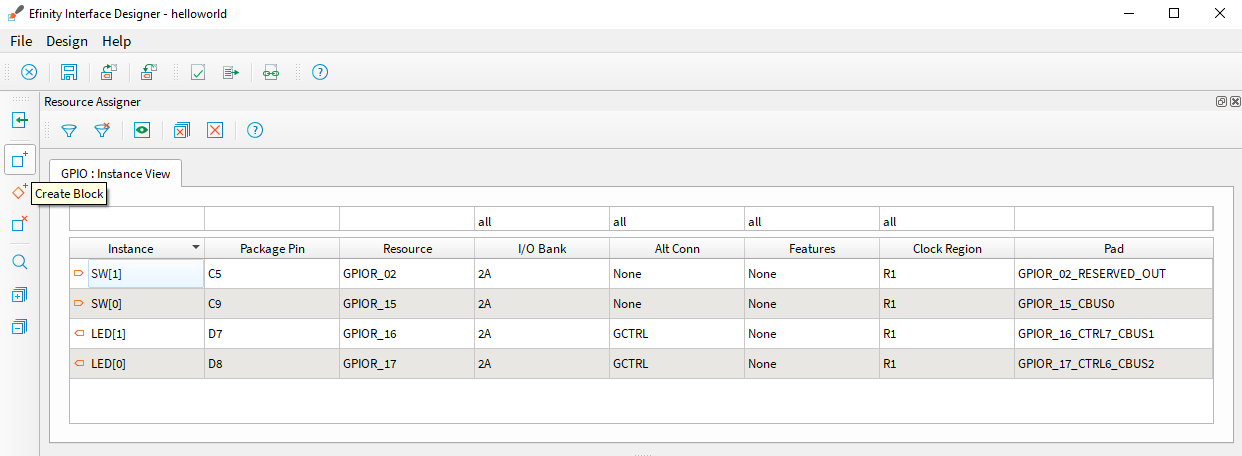
Task: Open the Design menu
Action: (67, 41)
